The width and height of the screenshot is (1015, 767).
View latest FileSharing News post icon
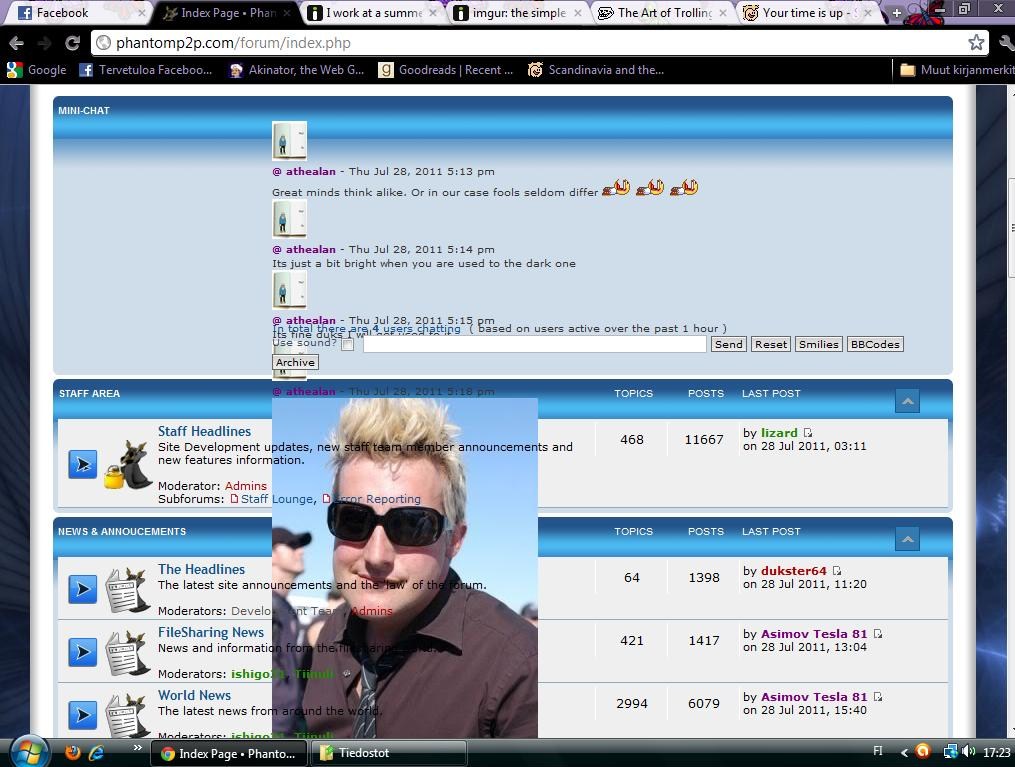[x=878, y=634]
